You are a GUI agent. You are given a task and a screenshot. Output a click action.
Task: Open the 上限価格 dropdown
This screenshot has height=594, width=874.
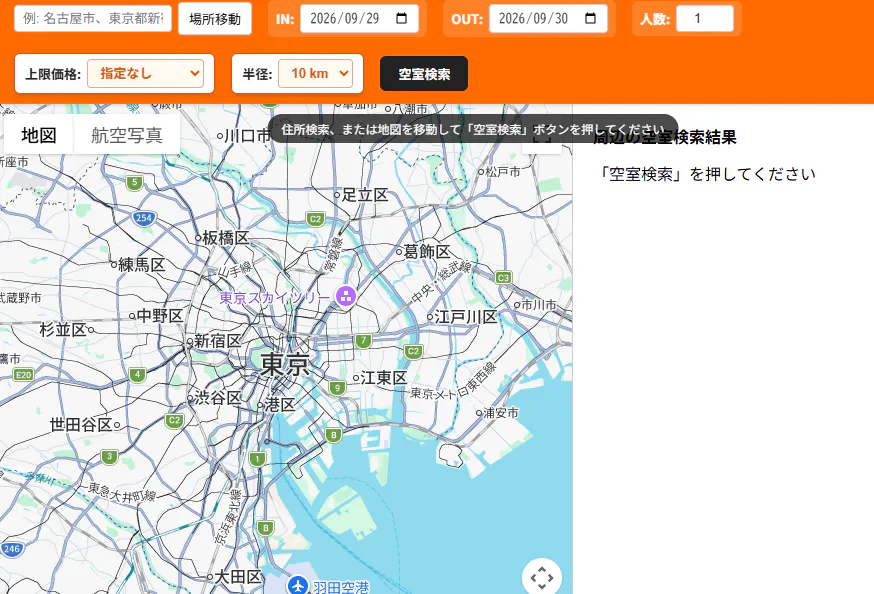(x=145, y=74)
